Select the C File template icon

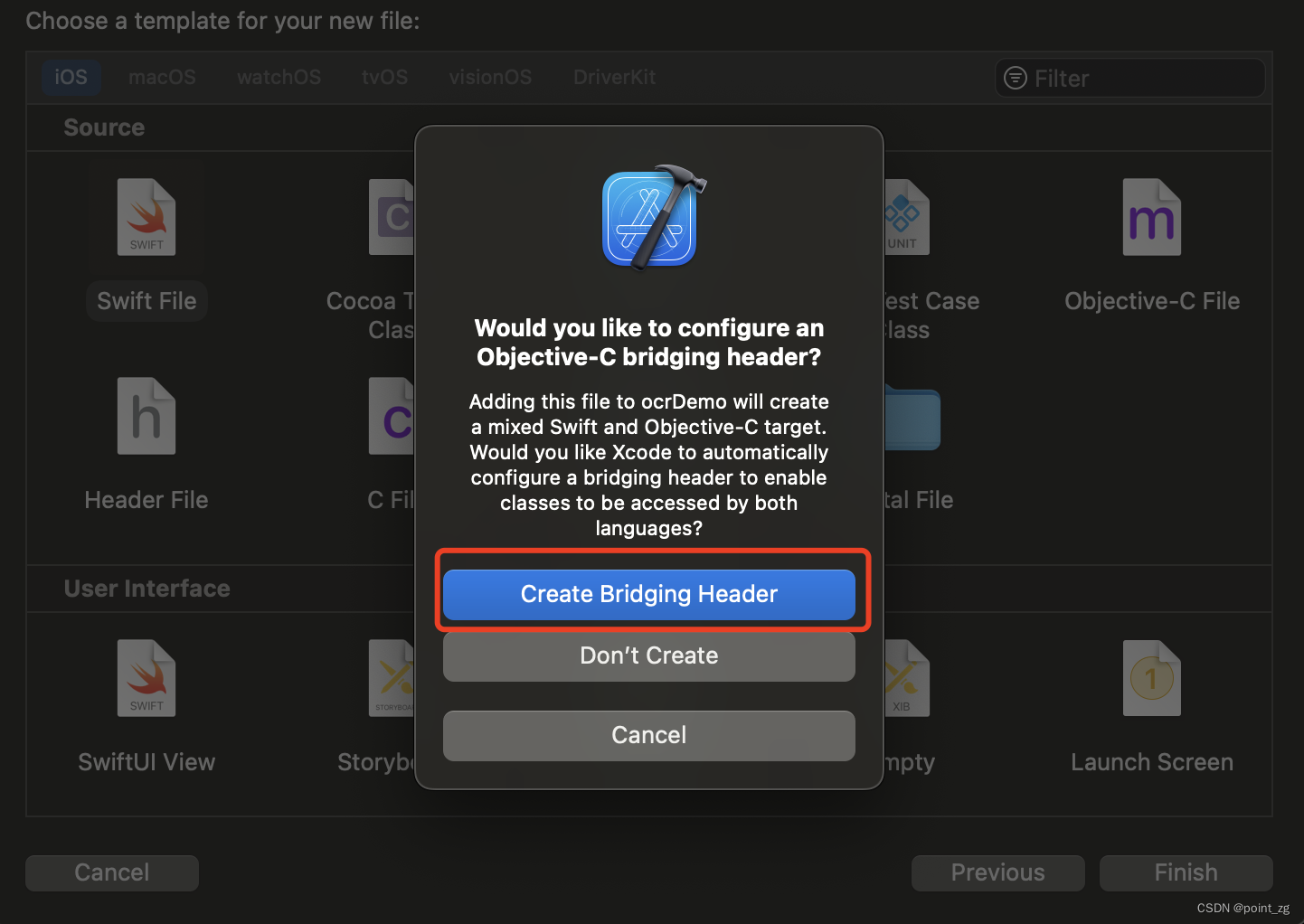coord(392,416)
